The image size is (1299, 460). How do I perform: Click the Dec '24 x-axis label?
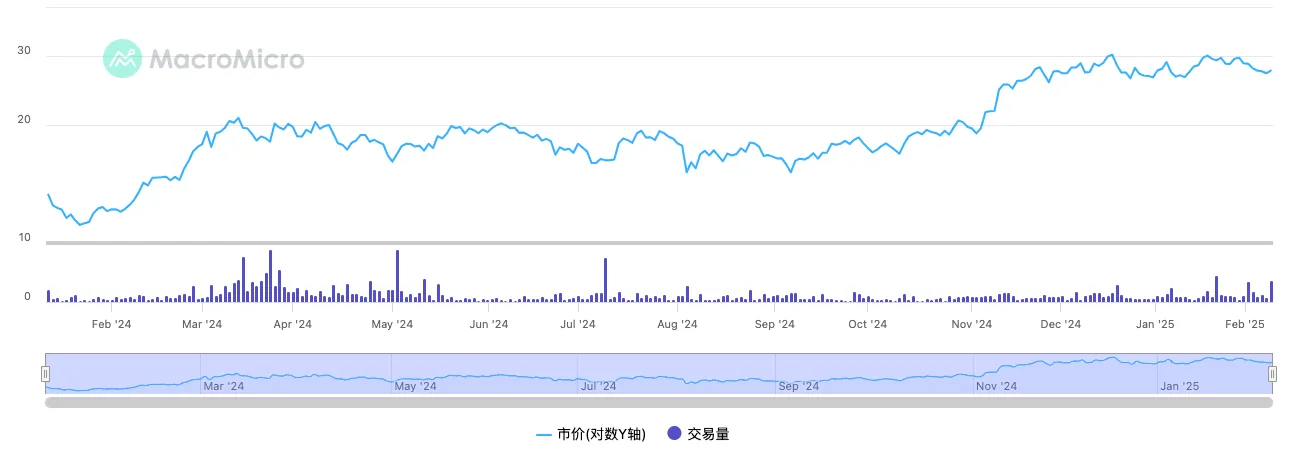click(1060, 324)
